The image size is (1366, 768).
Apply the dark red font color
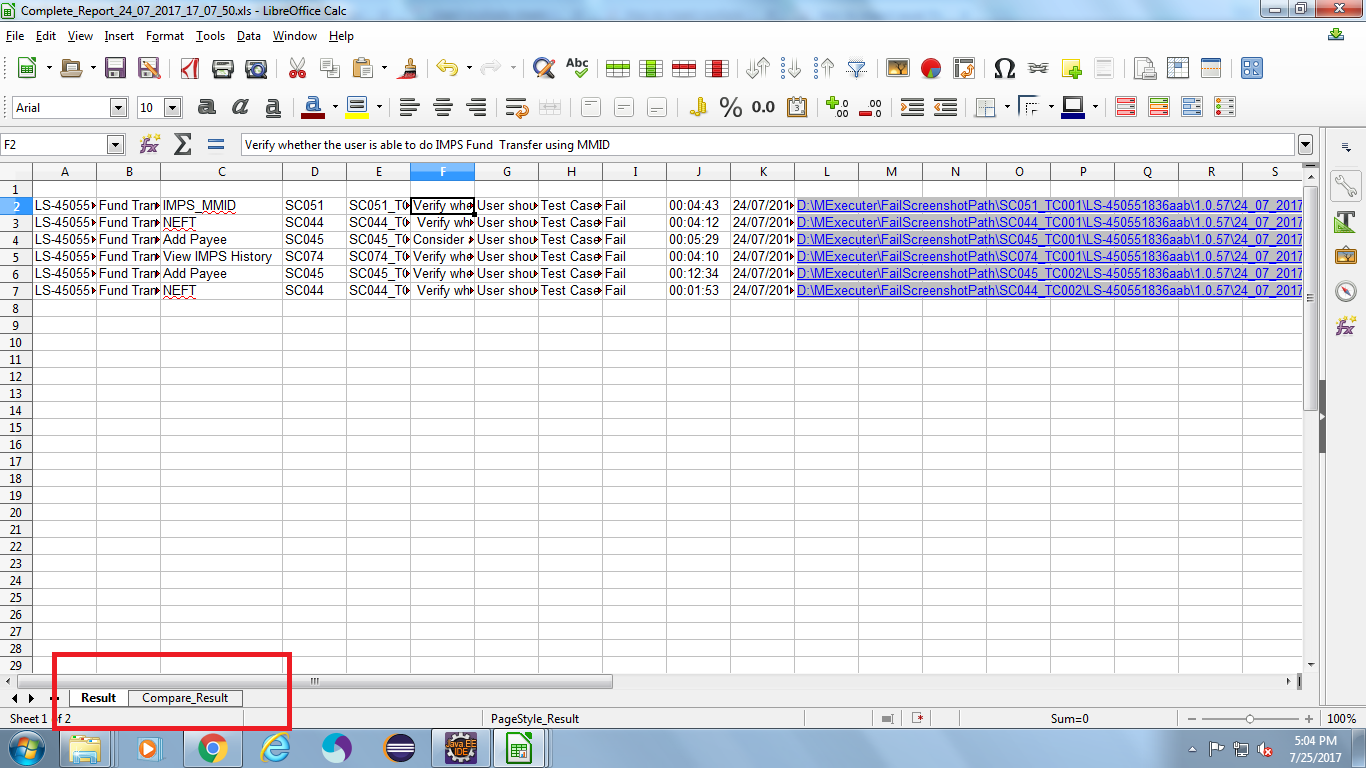pyautogui.click(x=313, y=107)
